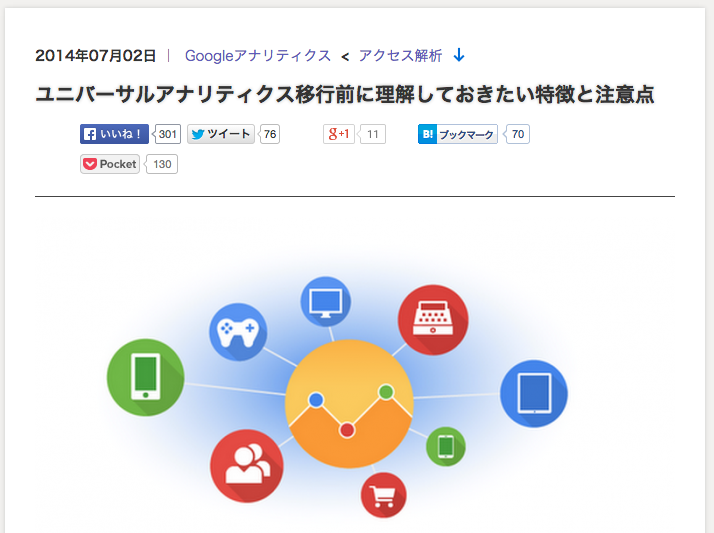714x533 pixels.
Task: Click the blue desktop monitor icon
Action: point(326,301)
